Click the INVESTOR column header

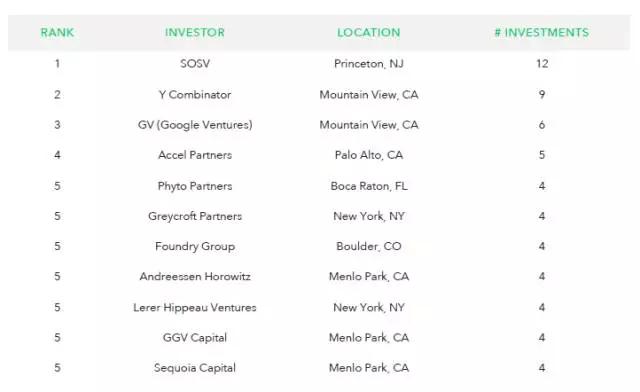[x=195, y=33]
